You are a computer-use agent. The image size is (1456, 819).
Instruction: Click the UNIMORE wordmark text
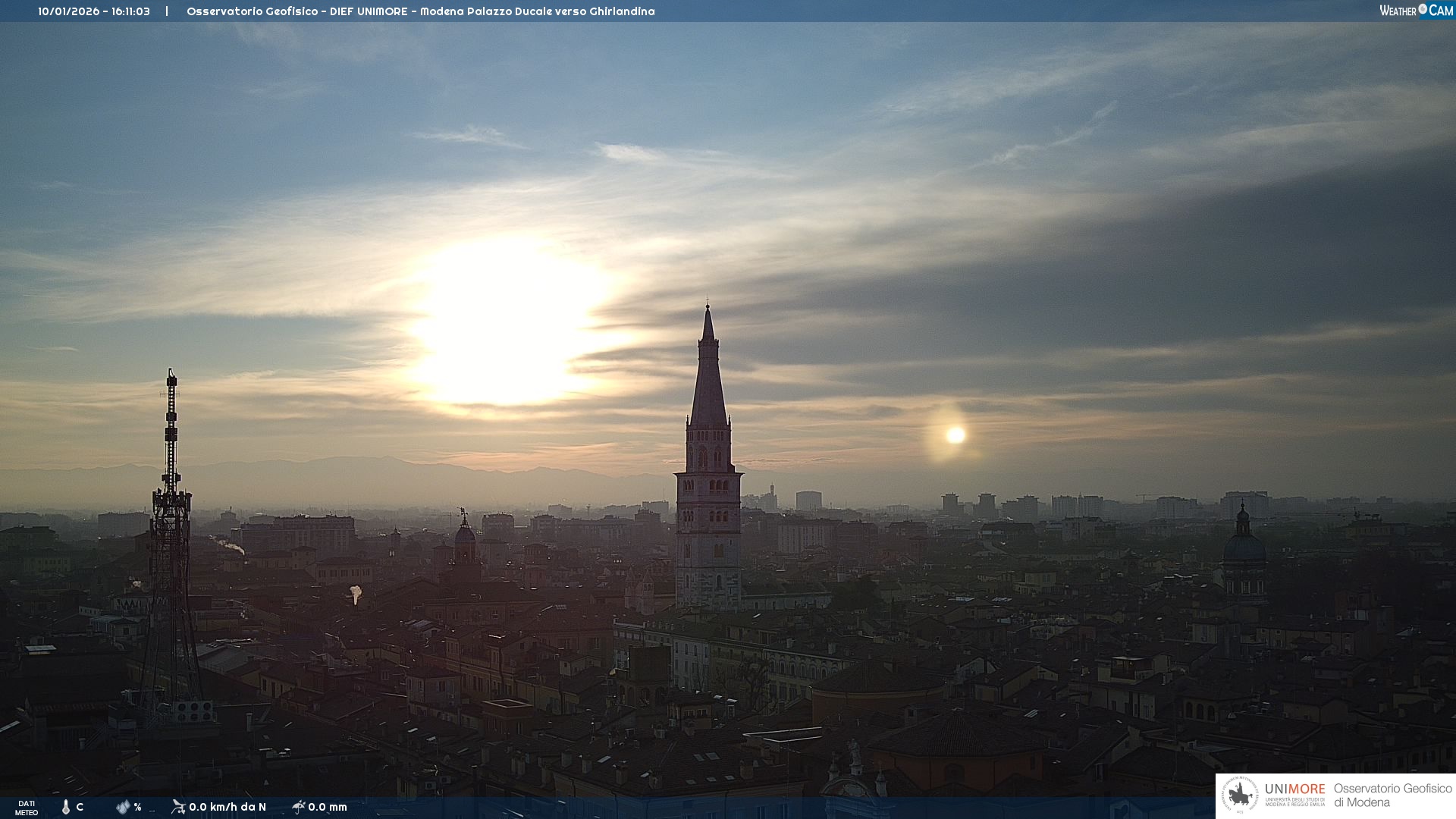[1294, 789]
